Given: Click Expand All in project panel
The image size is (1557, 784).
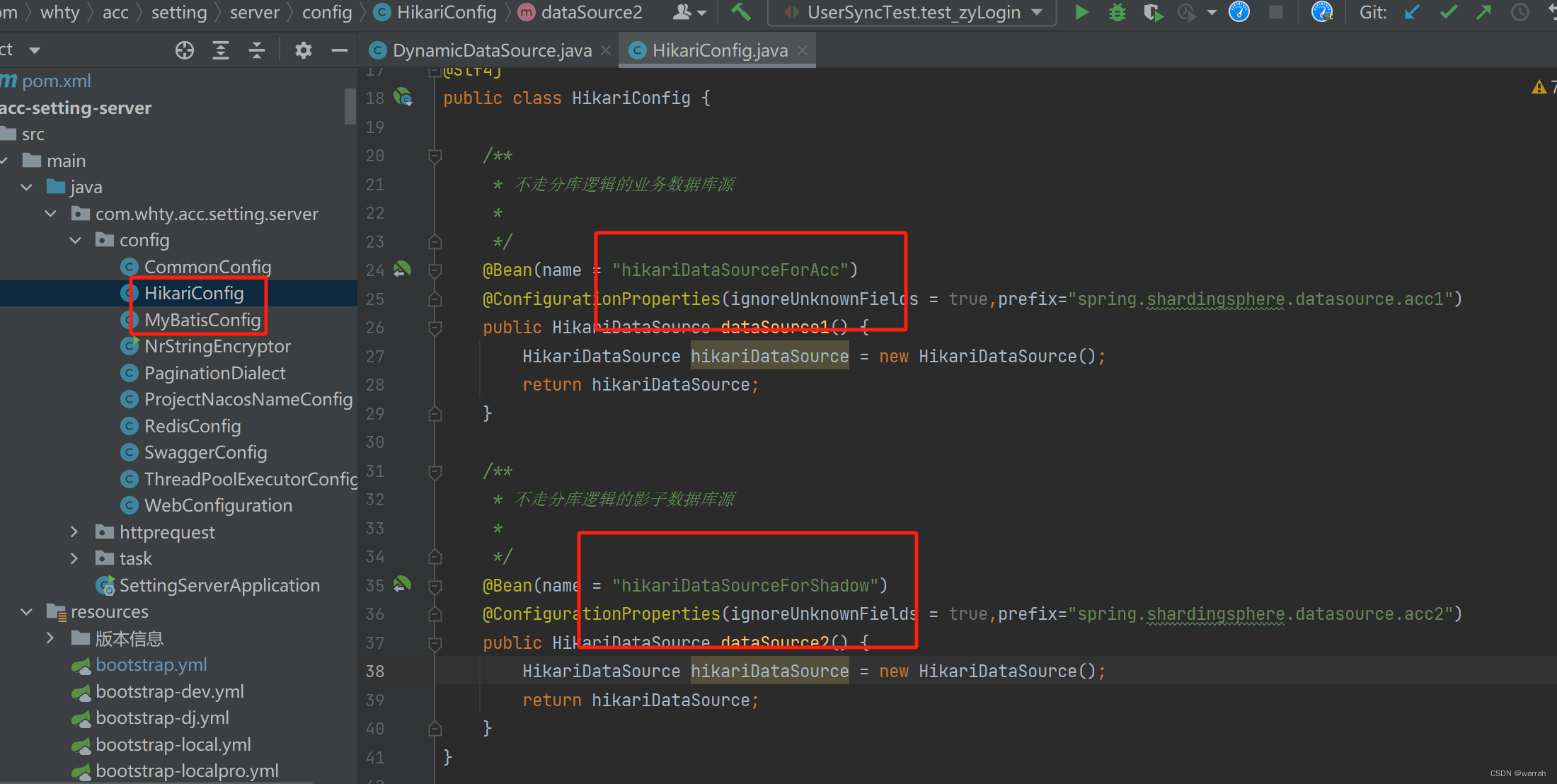Looking at the screenshot, I should 221,50.
